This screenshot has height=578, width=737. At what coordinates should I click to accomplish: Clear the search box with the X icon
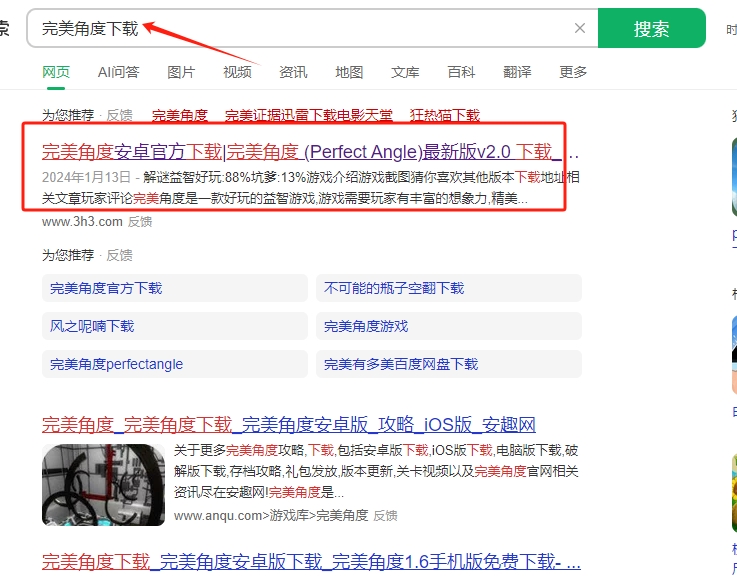(x=580, y=28)
